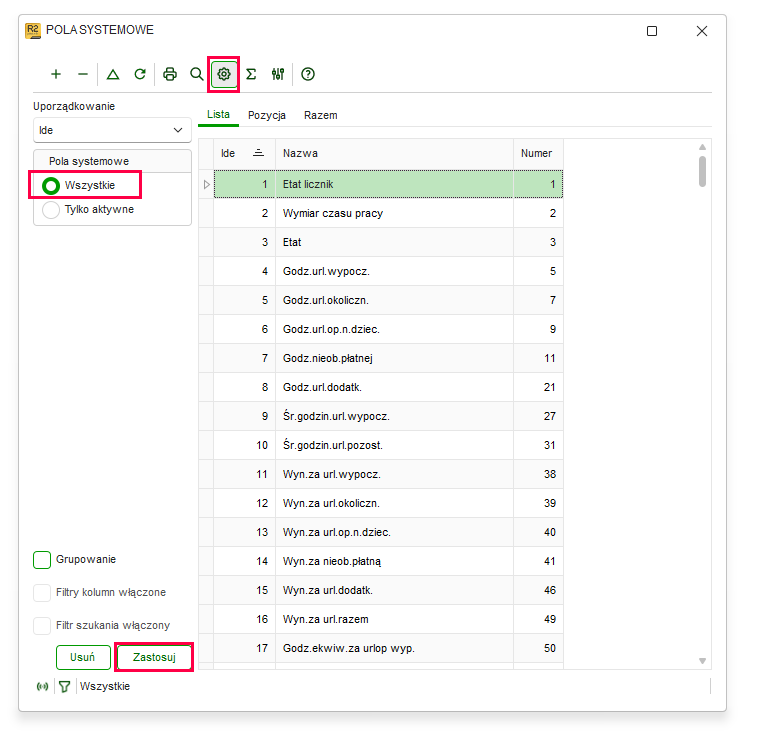
Task: Click the row indicator arrow beside Etat licznik
Action: (207, 184)
